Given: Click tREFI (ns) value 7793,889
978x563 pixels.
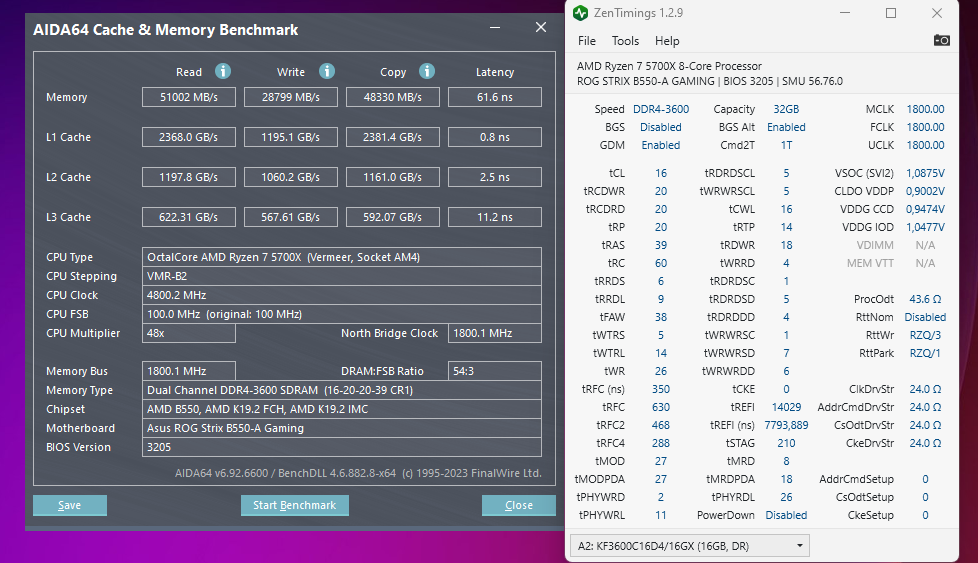Looking at the screenshot, I should (x=786, y=425).
